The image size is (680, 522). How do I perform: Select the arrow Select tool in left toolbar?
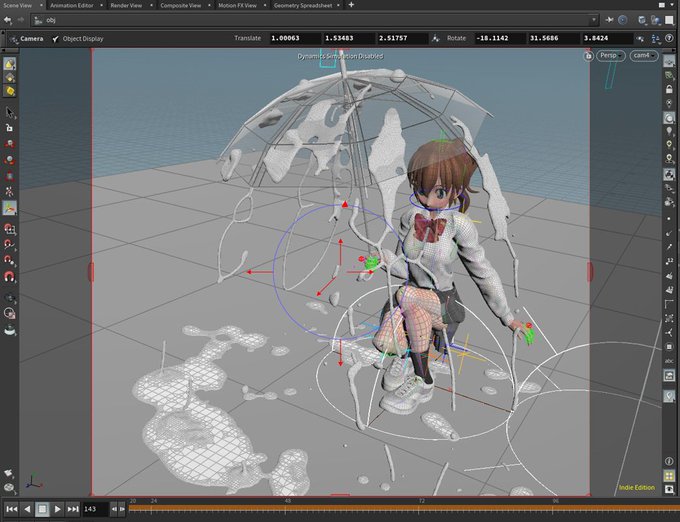tap(9, 112)
